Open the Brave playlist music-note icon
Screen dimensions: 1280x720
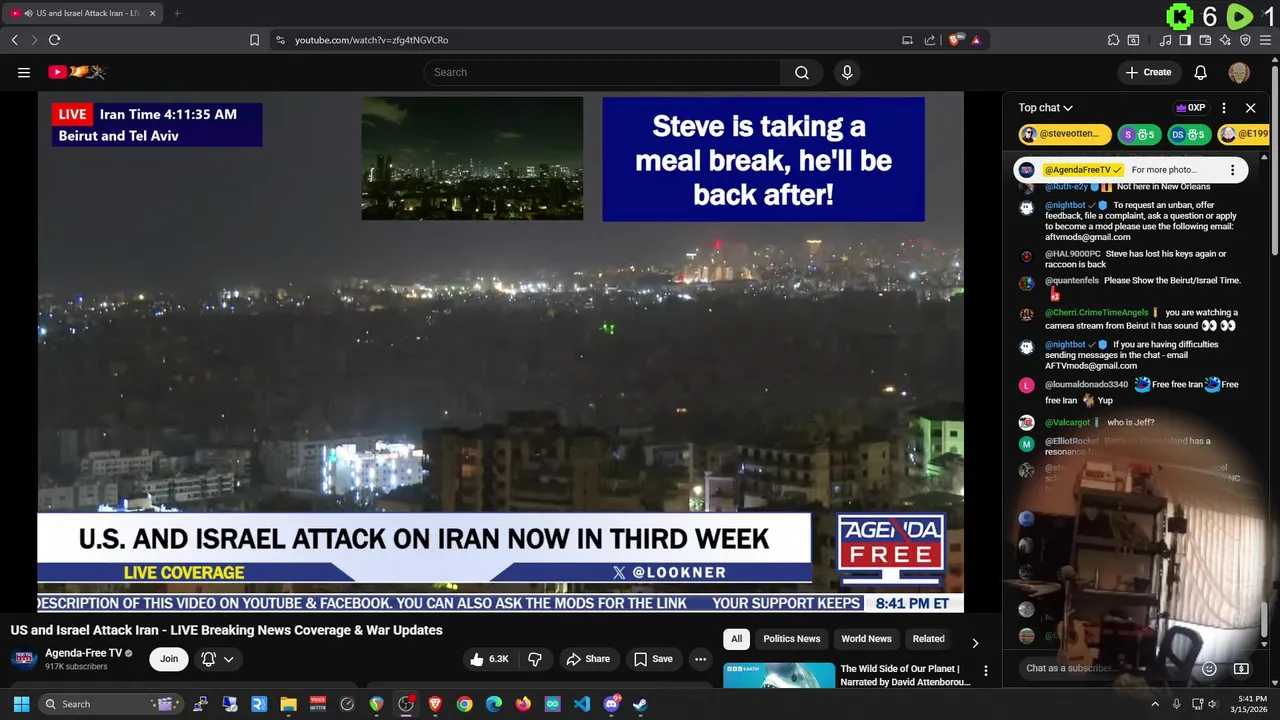(1165, 40)
